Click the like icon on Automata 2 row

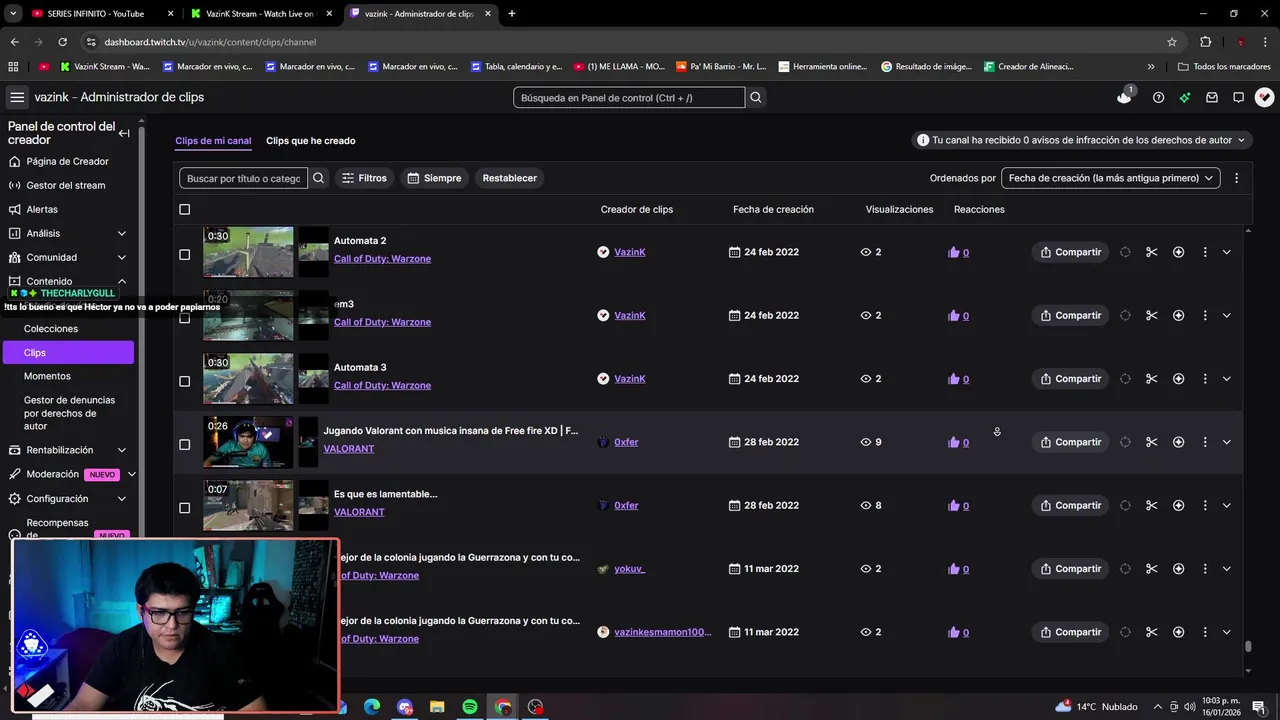coord(953,252)
